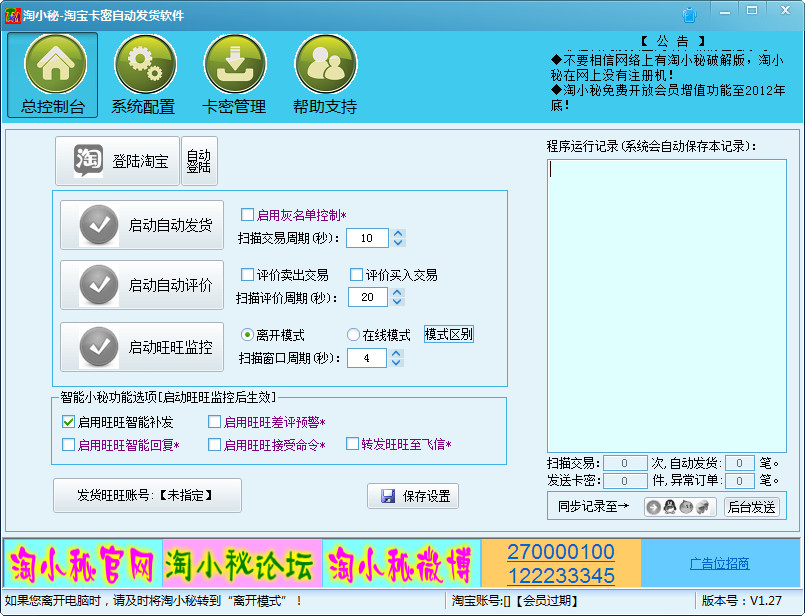Click the 扫描评价周期 value field
Screen dimensions: 805x616
coord(368,297)
